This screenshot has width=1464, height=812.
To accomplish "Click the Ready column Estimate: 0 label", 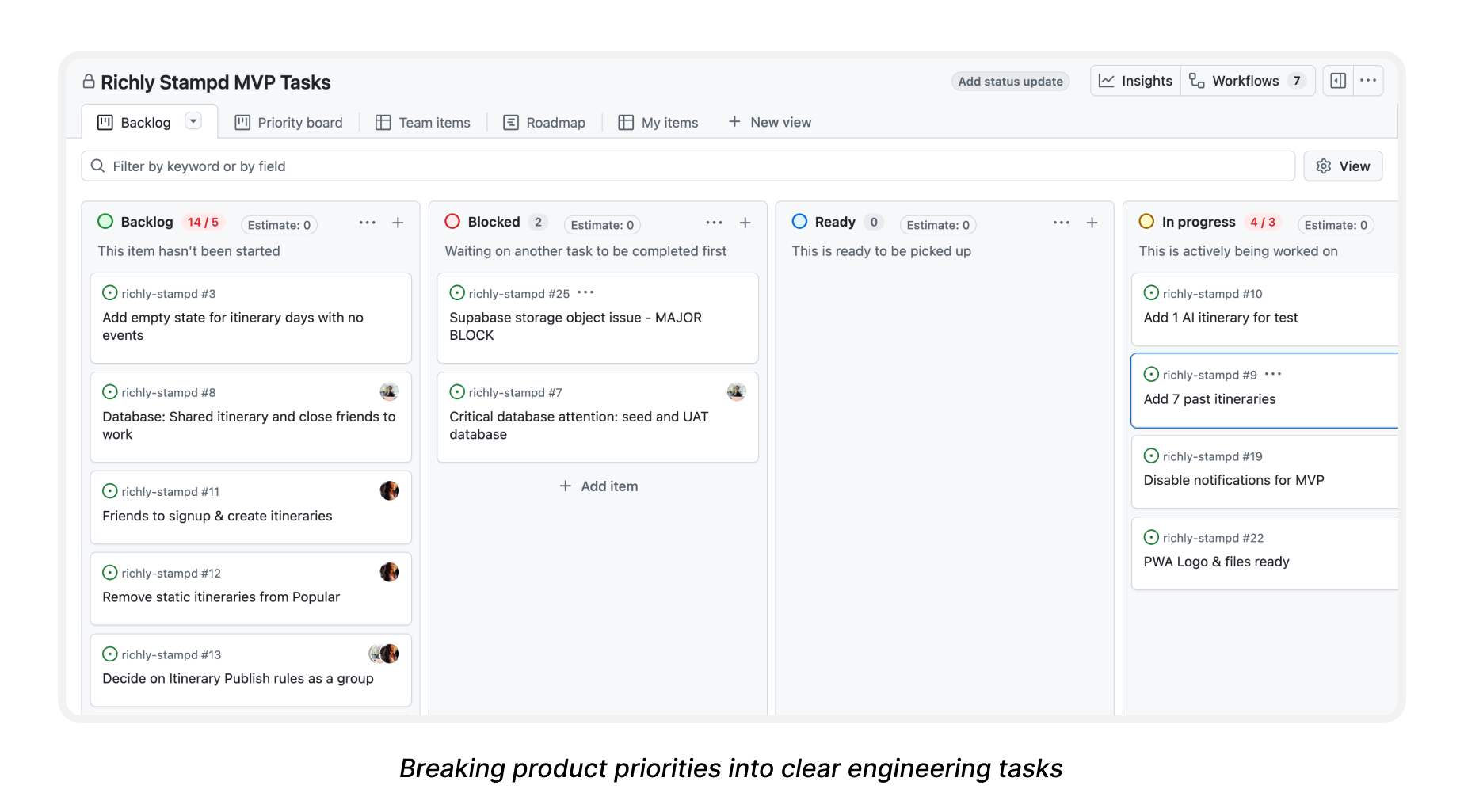I will point(938,225).
